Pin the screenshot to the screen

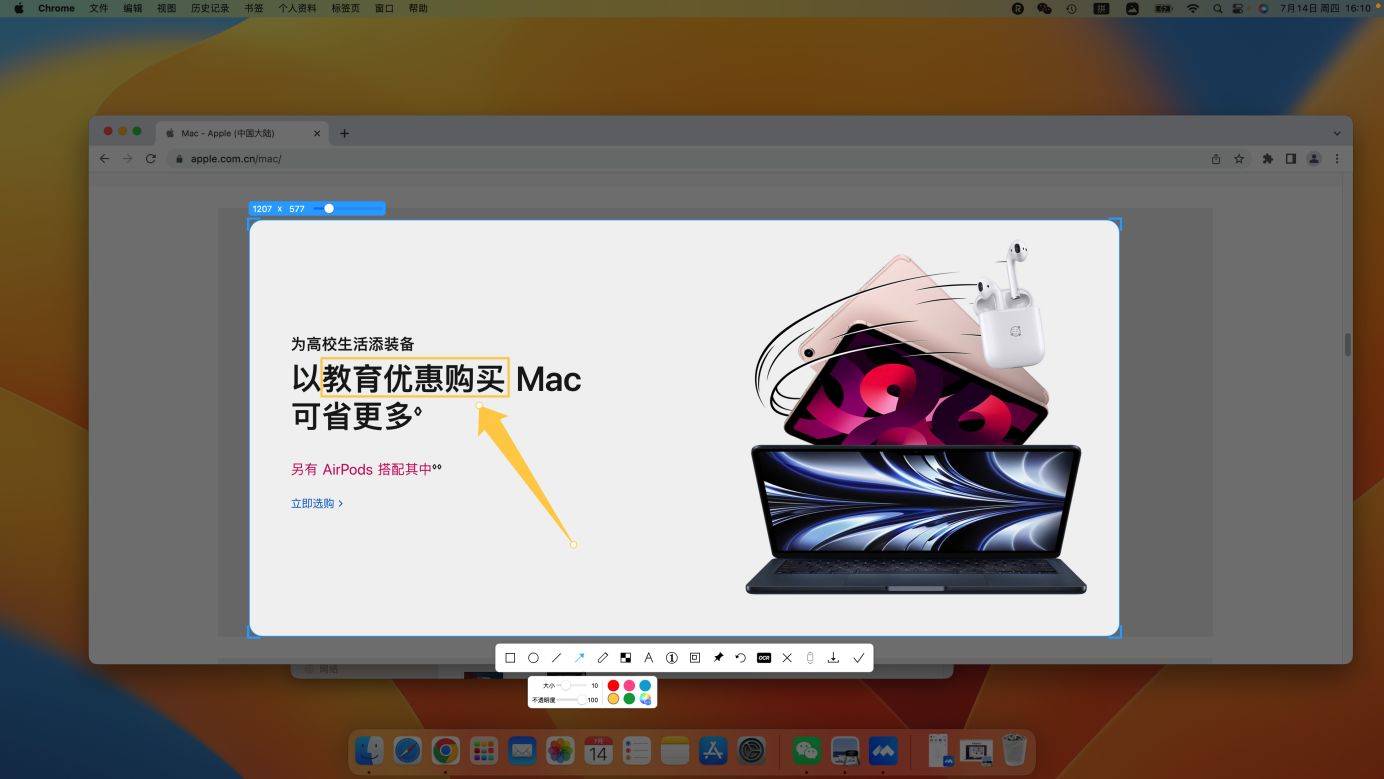click(718, 658)
